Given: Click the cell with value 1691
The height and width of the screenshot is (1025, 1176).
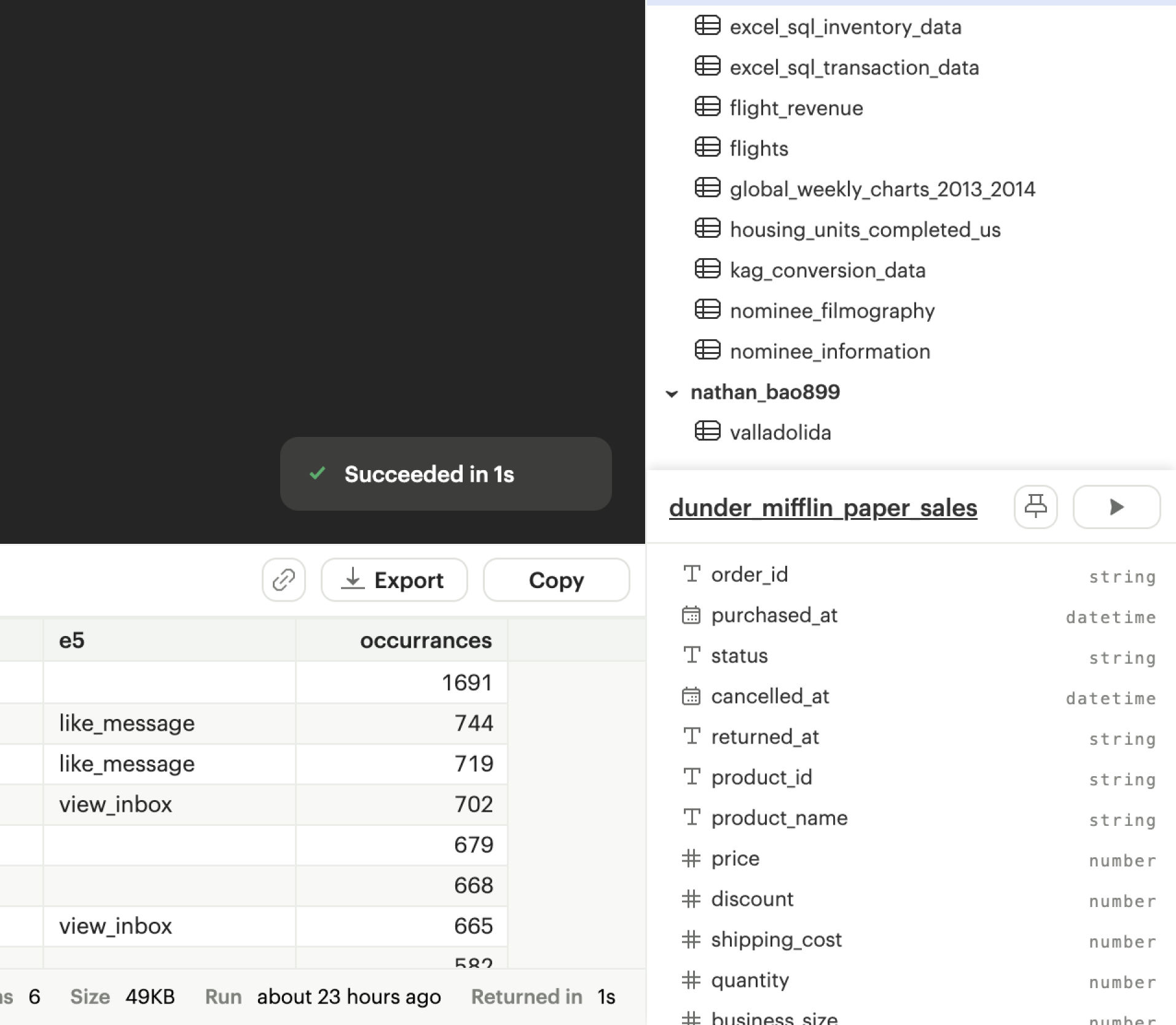Looking at the screenshot, I should point(402,682).
